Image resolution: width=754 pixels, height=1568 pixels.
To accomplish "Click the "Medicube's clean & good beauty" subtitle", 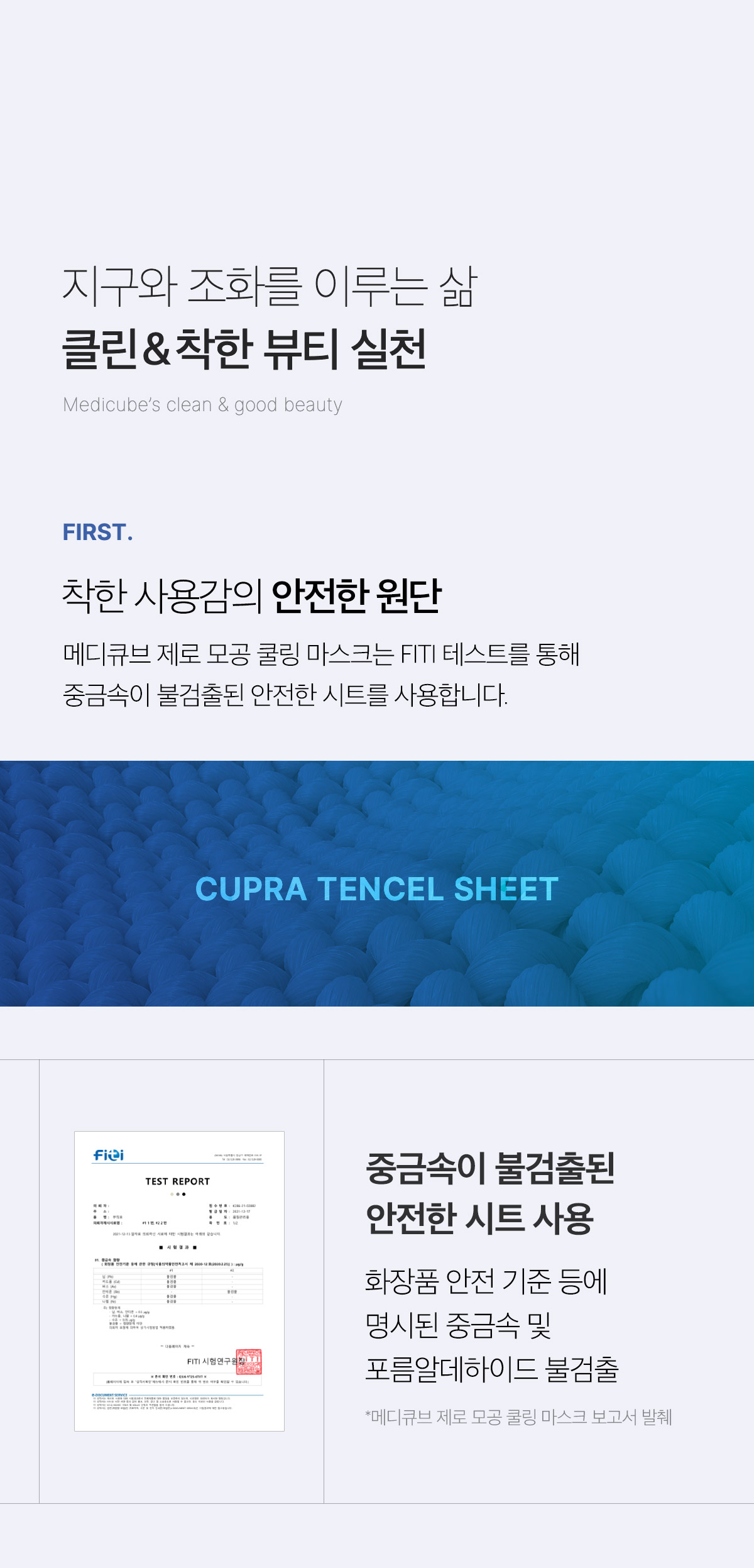I will pyautogui.click(x=202, y=405).
